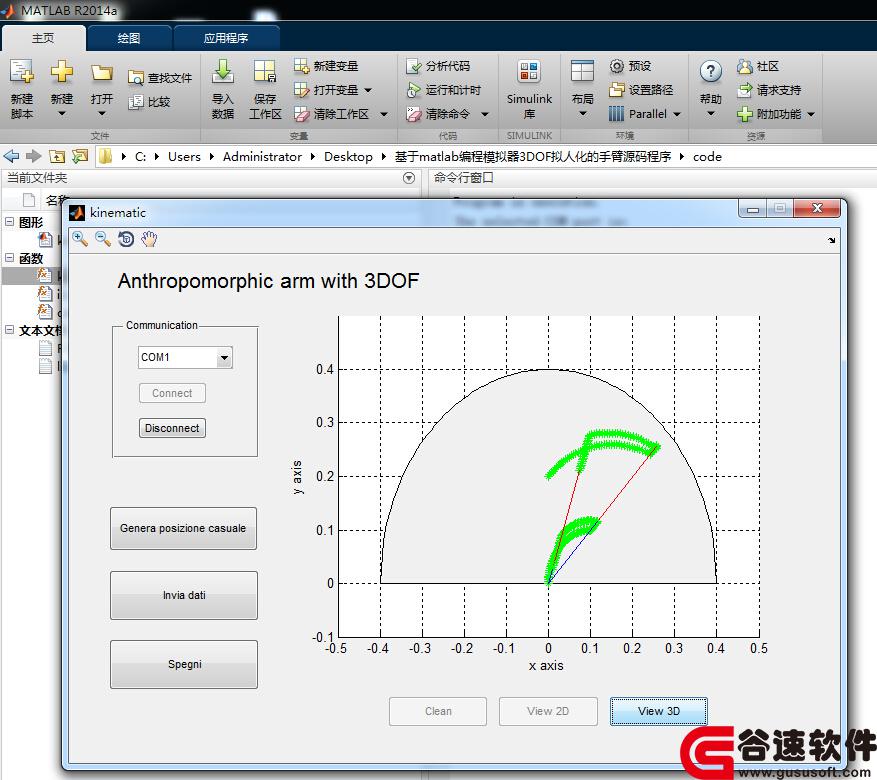This screenshot has width=877, height=780.
Task: Open the Current Folder panel actions menu
Action: [409, 178]
